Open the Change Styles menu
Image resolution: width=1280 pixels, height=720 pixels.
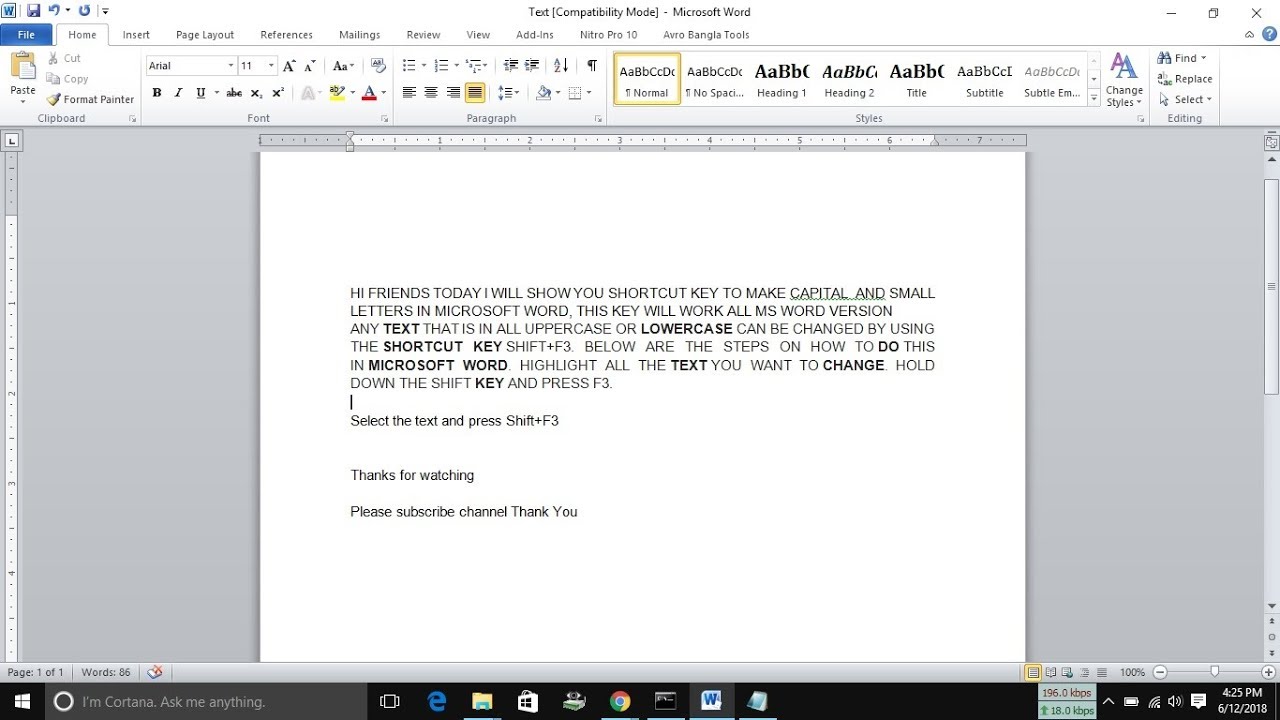point(1124,80)
